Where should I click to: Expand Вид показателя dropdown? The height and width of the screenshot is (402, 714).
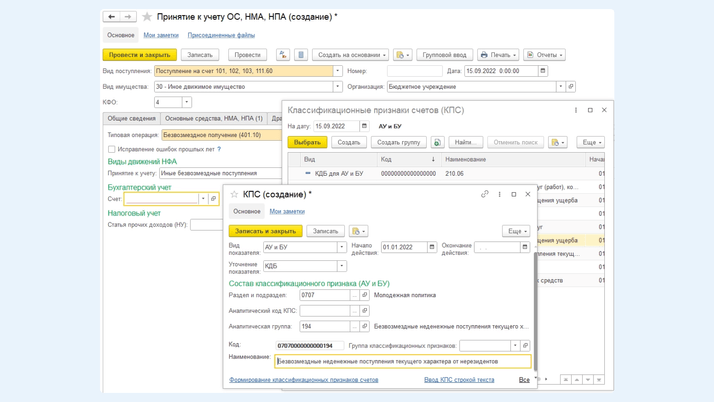click(341, 247)
